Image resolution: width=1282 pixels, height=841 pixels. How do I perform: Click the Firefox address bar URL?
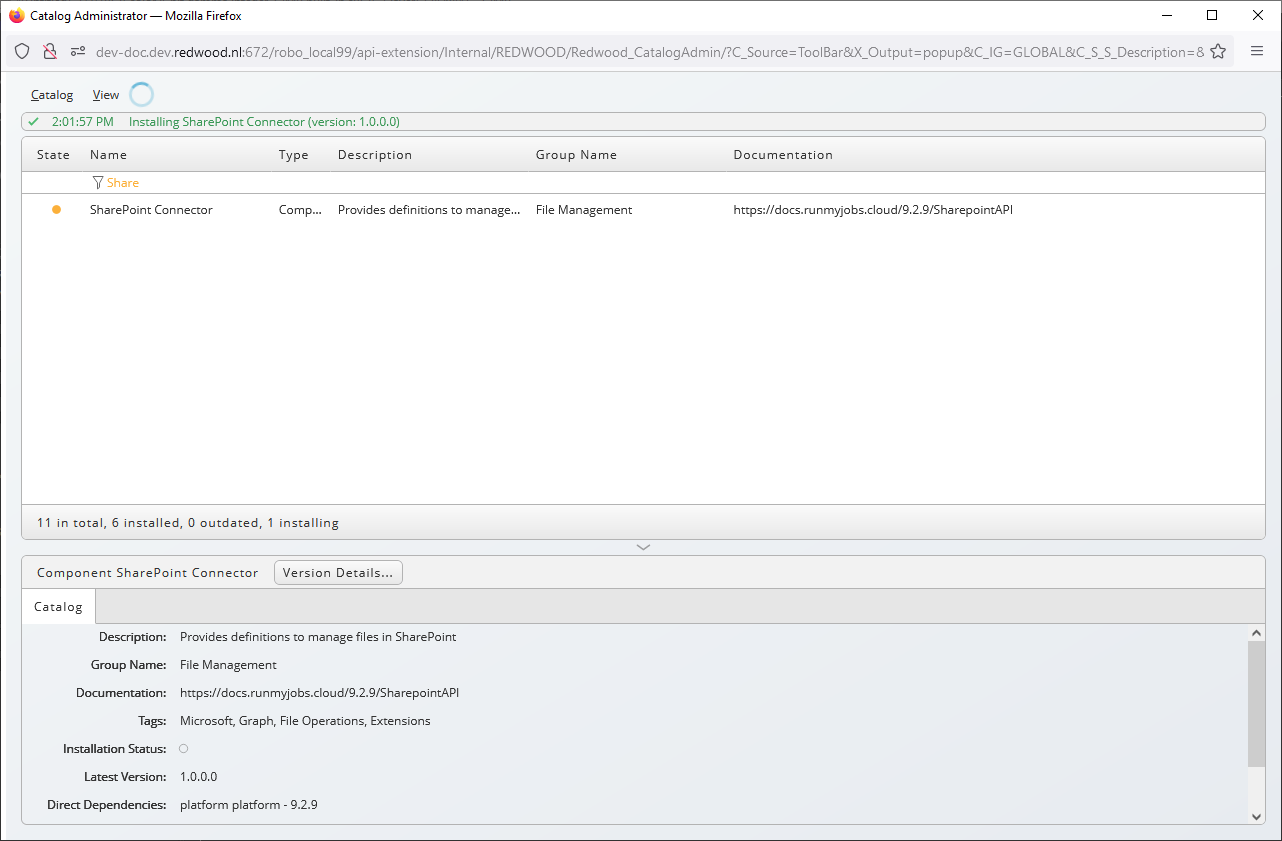point(650,52)
